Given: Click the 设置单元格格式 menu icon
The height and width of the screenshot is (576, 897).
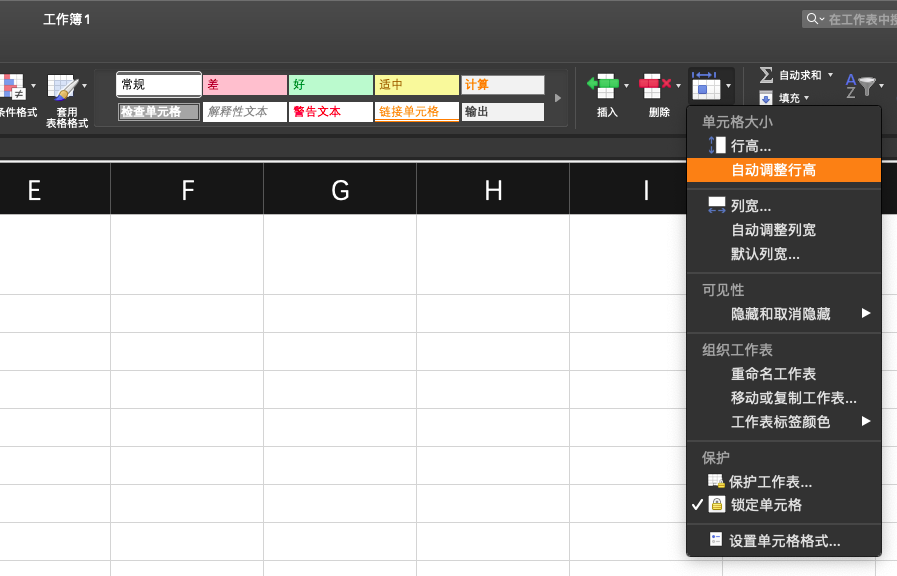Looking at the screenshot, I should coord(785,540).
